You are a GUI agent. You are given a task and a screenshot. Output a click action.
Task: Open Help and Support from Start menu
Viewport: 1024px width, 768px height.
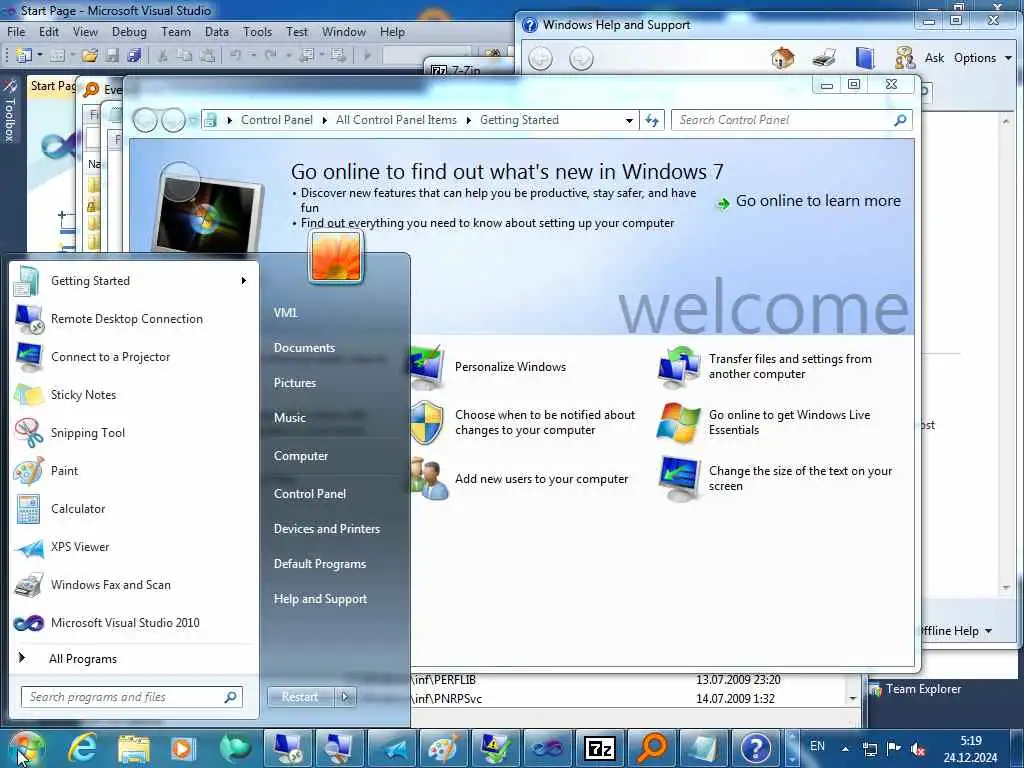pos(320,599)
